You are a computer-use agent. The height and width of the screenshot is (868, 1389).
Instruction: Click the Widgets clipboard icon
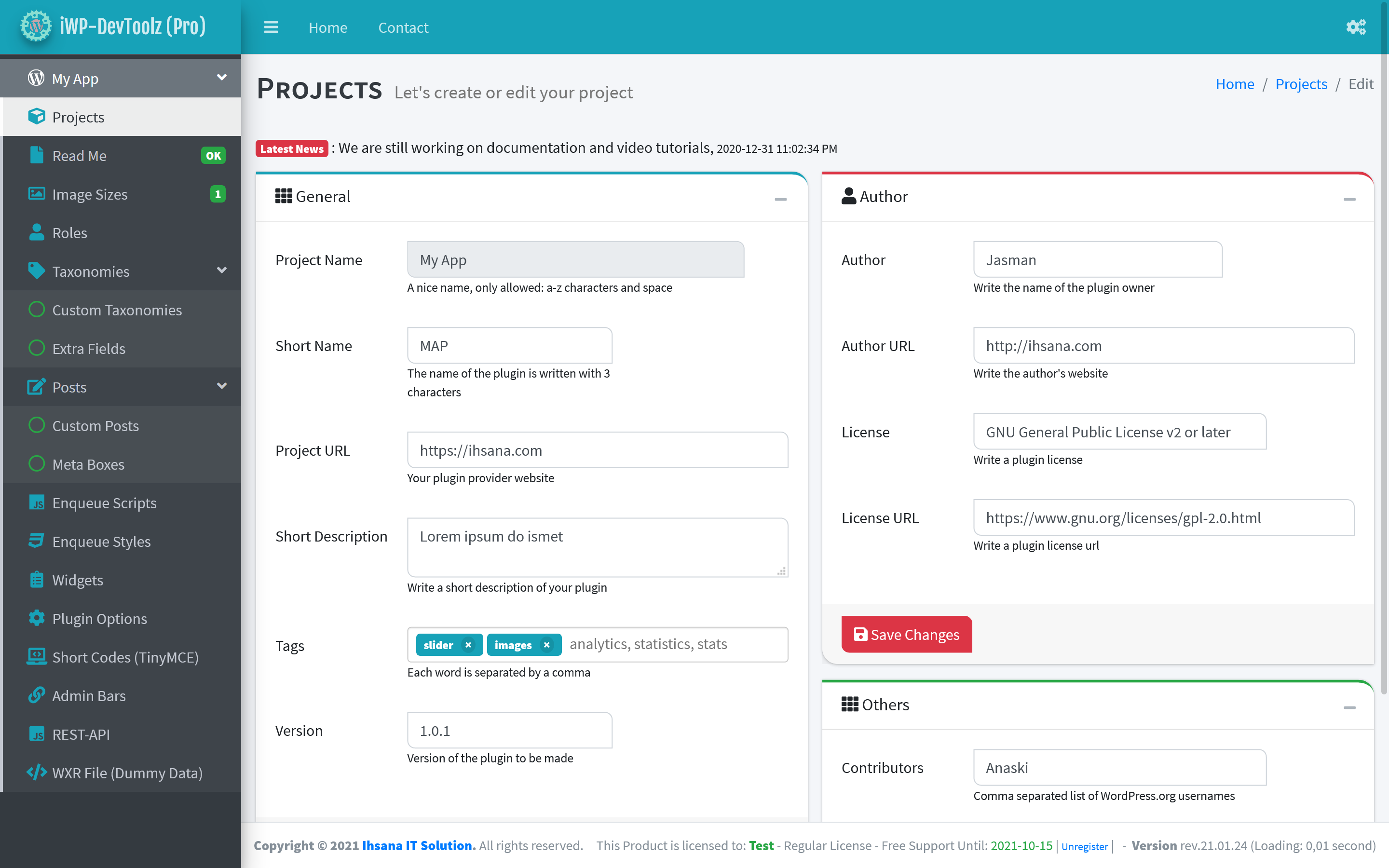36,579
